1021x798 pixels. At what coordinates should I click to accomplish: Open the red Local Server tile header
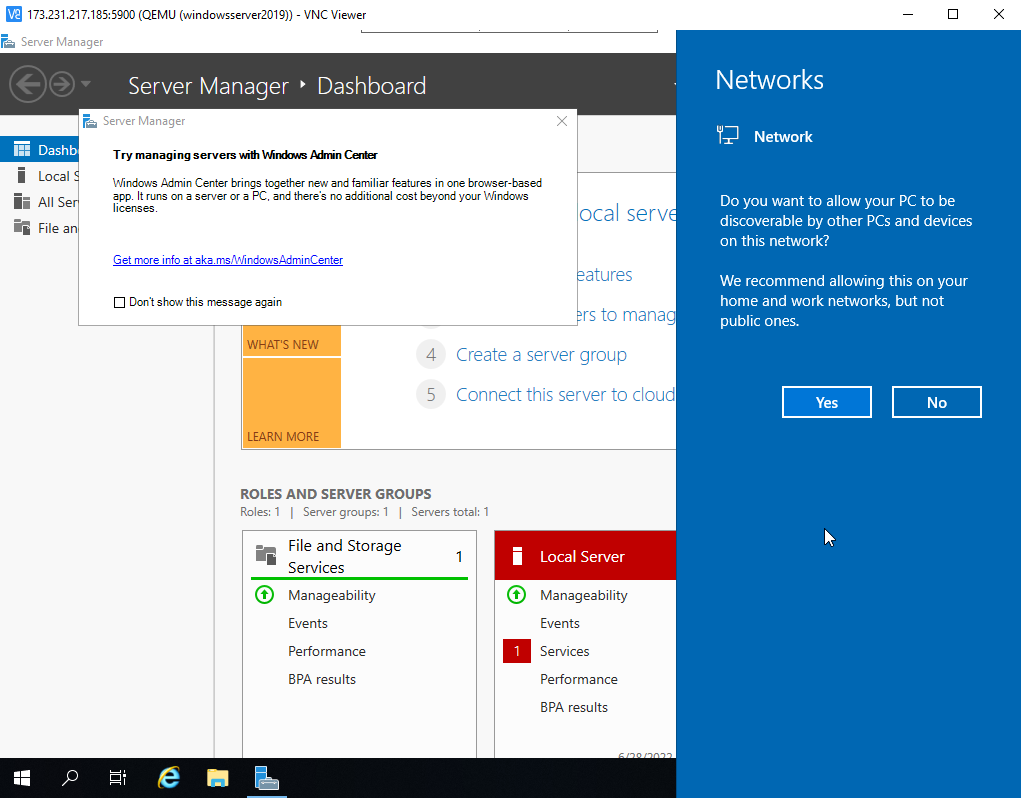coord(585,556)
